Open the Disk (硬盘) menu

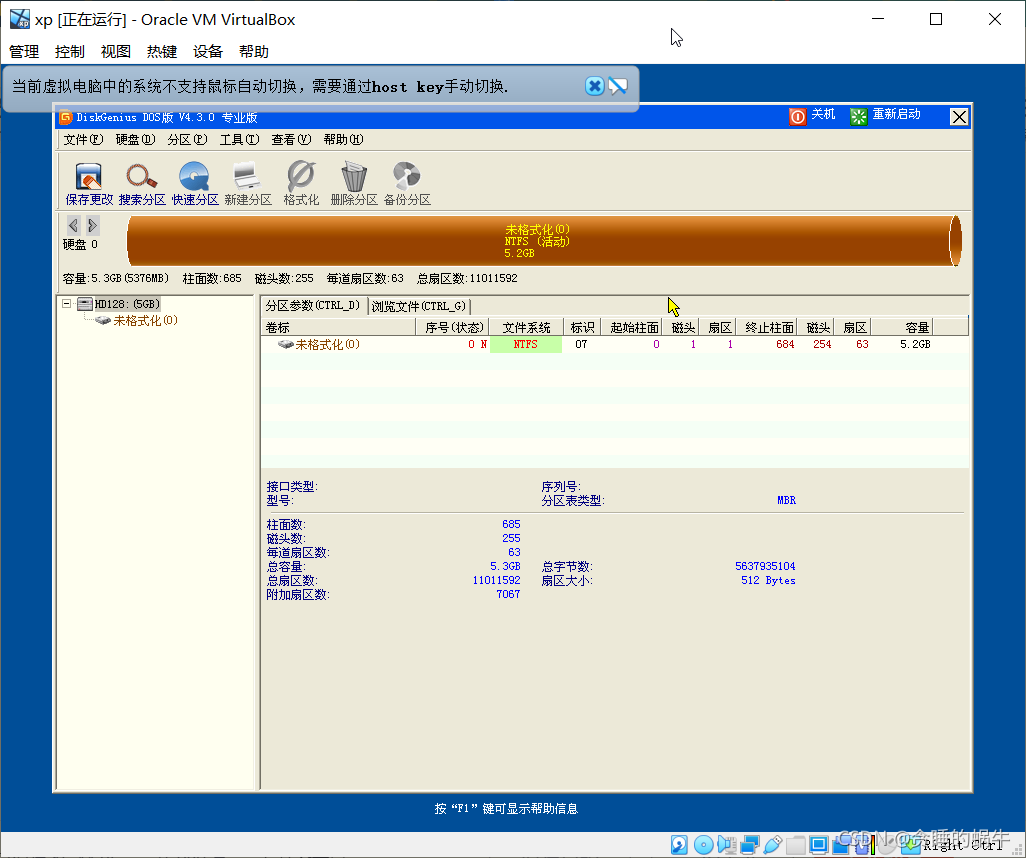(x=135, y=139)
